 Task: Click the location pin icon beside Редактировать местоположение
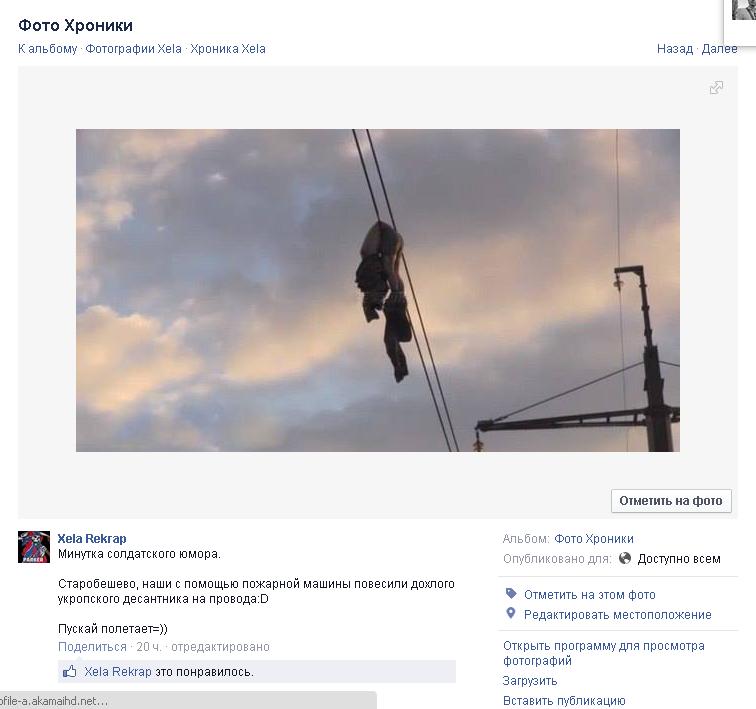click(511, 614)
